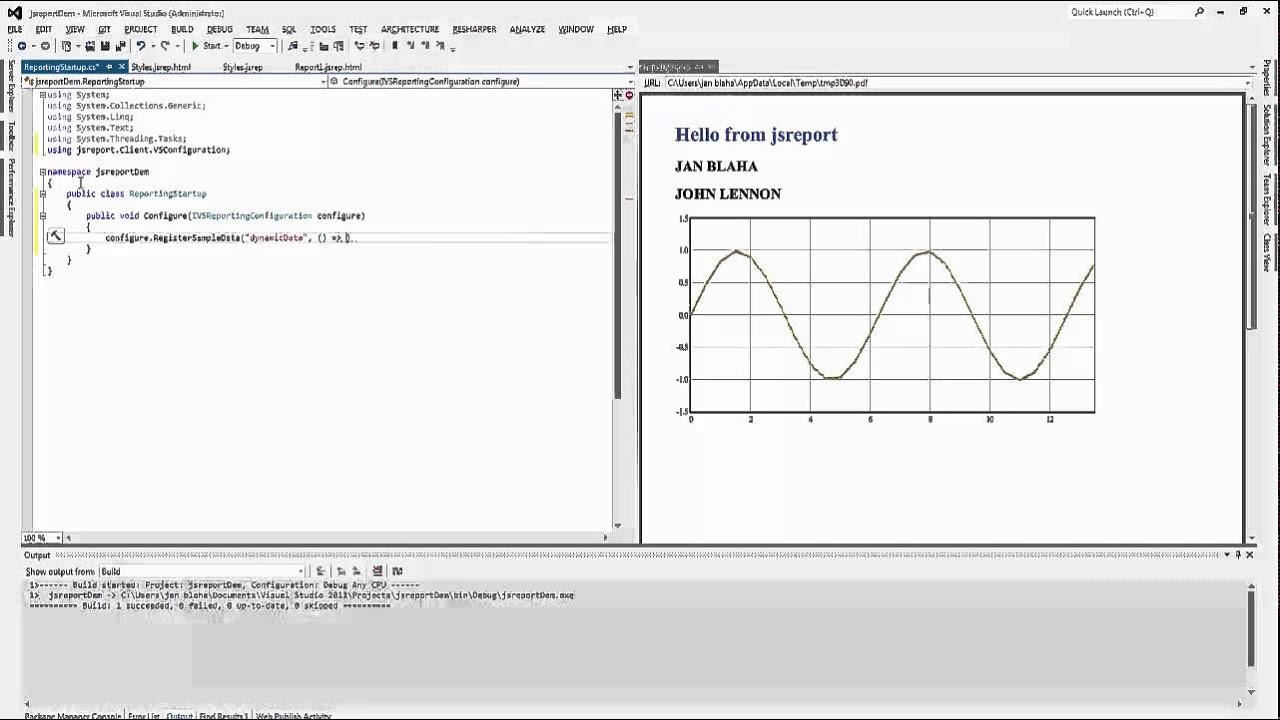Open the Solution Explorer side tab

coord(1267,134)
